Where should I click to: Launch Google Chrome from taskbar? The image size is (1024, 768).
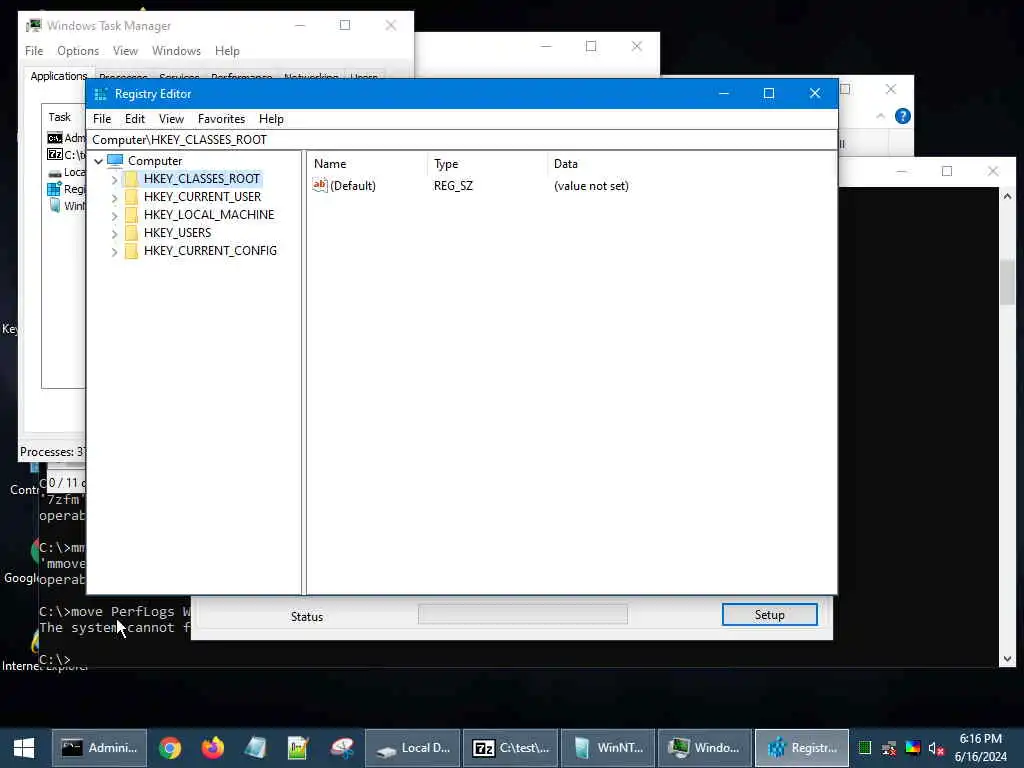coord(170,748)
